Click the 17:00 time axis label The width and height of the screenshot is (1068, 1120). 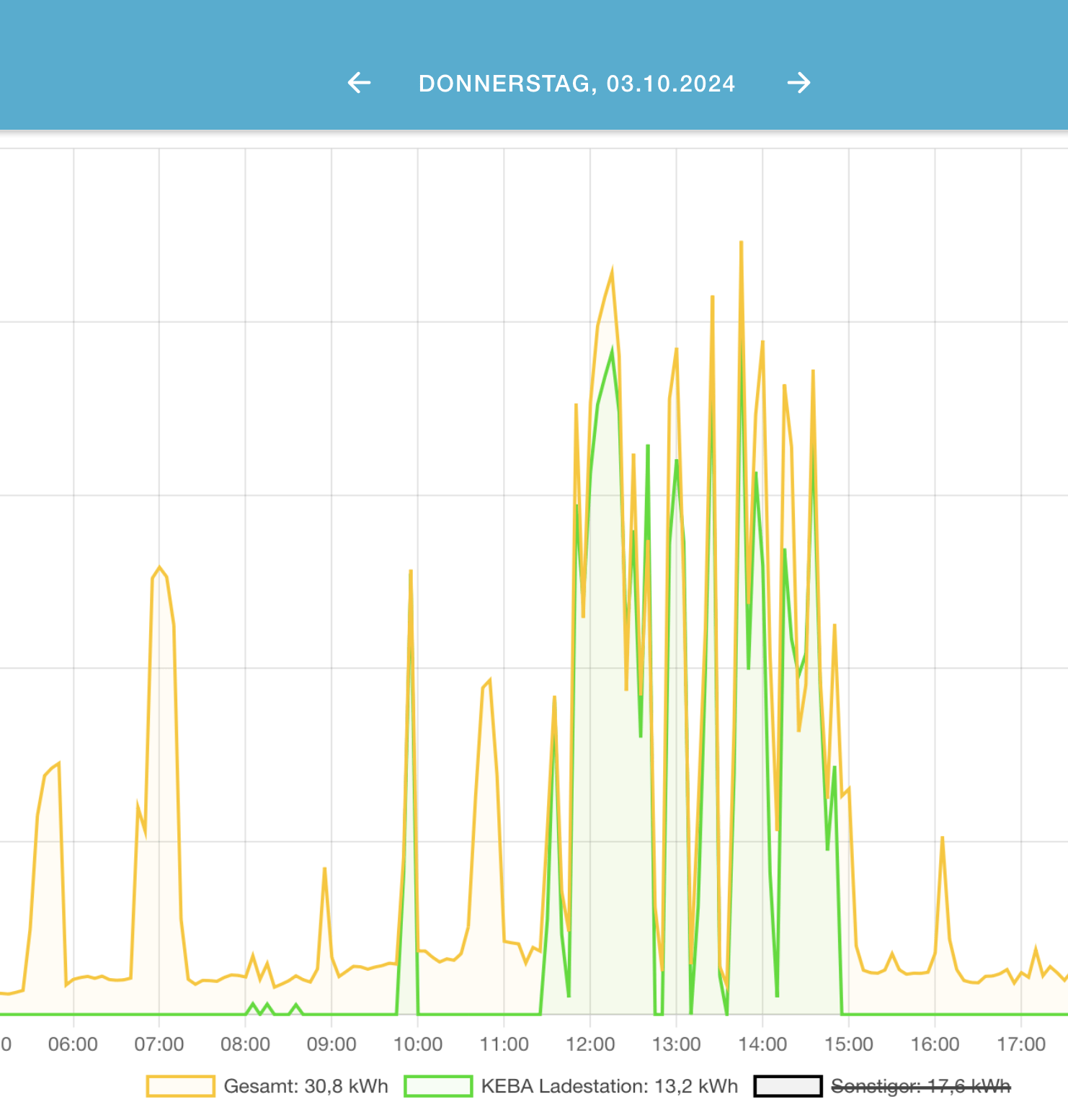pyautogui.click(x=1021, y=1044)
